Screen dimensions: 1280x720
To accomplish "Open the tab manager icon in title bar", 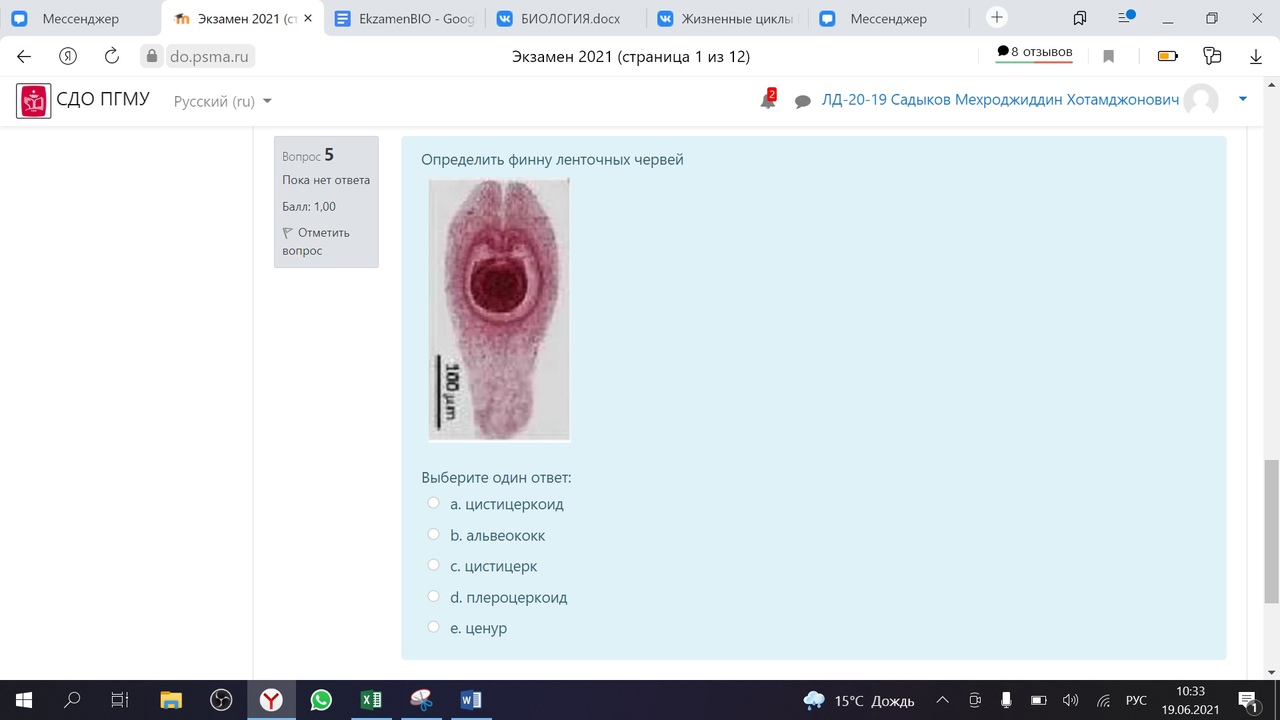I will (1080, 18).
